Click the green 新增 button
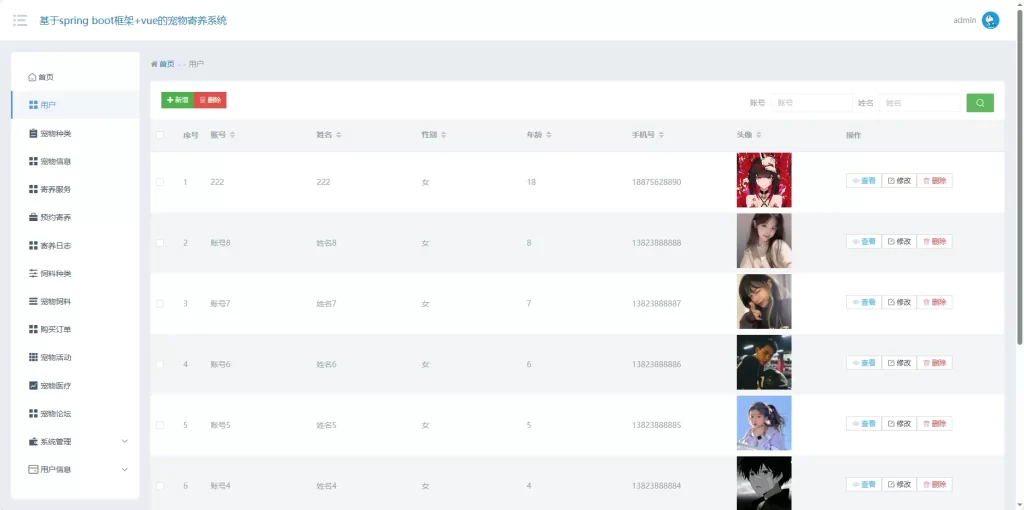The width and height of the screenshot is (1024, 510). pos(177,100)
